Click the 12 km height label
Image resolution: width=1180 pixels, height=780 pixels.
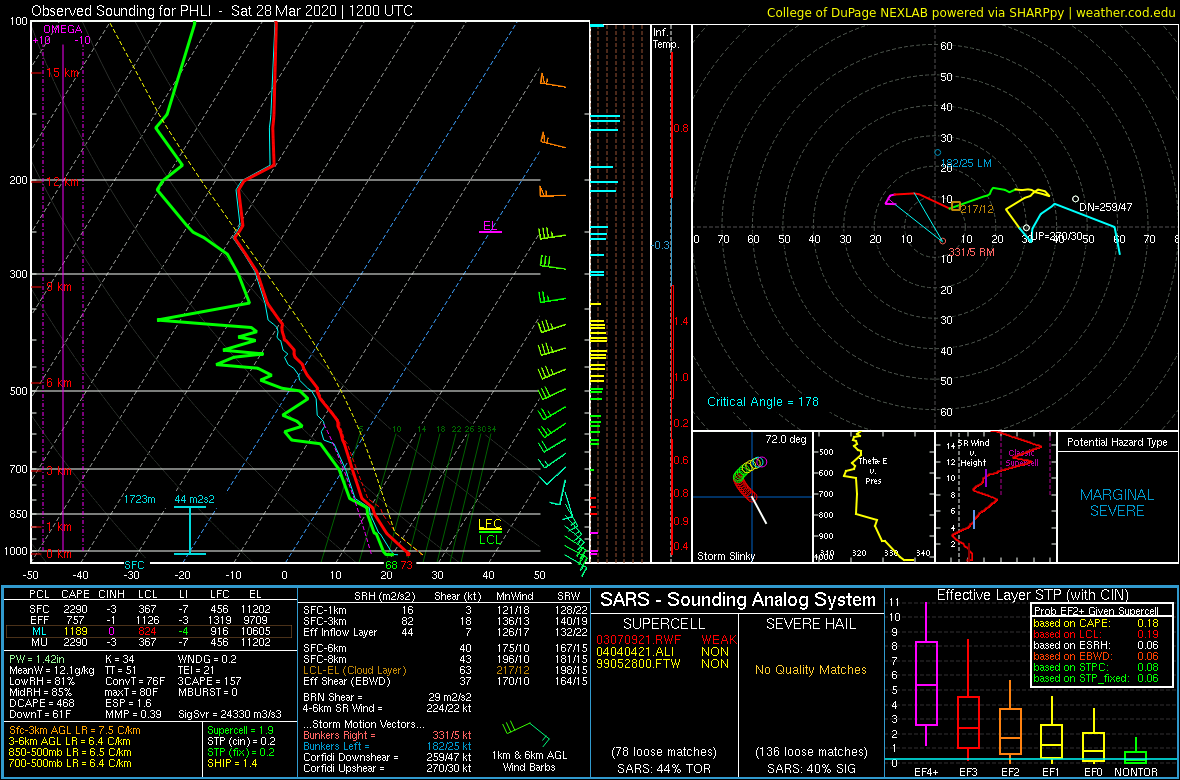tap(62, 181)
